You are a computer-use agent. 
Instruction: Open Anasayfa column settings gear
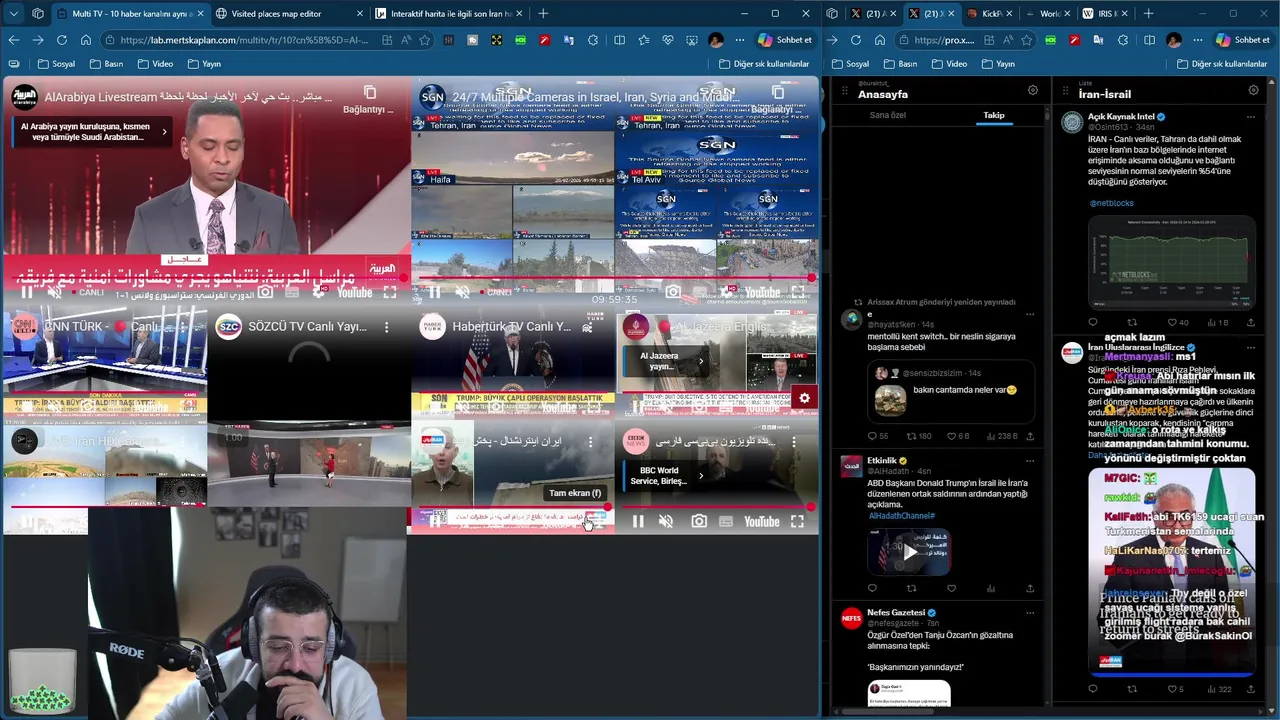point(1033,90)
